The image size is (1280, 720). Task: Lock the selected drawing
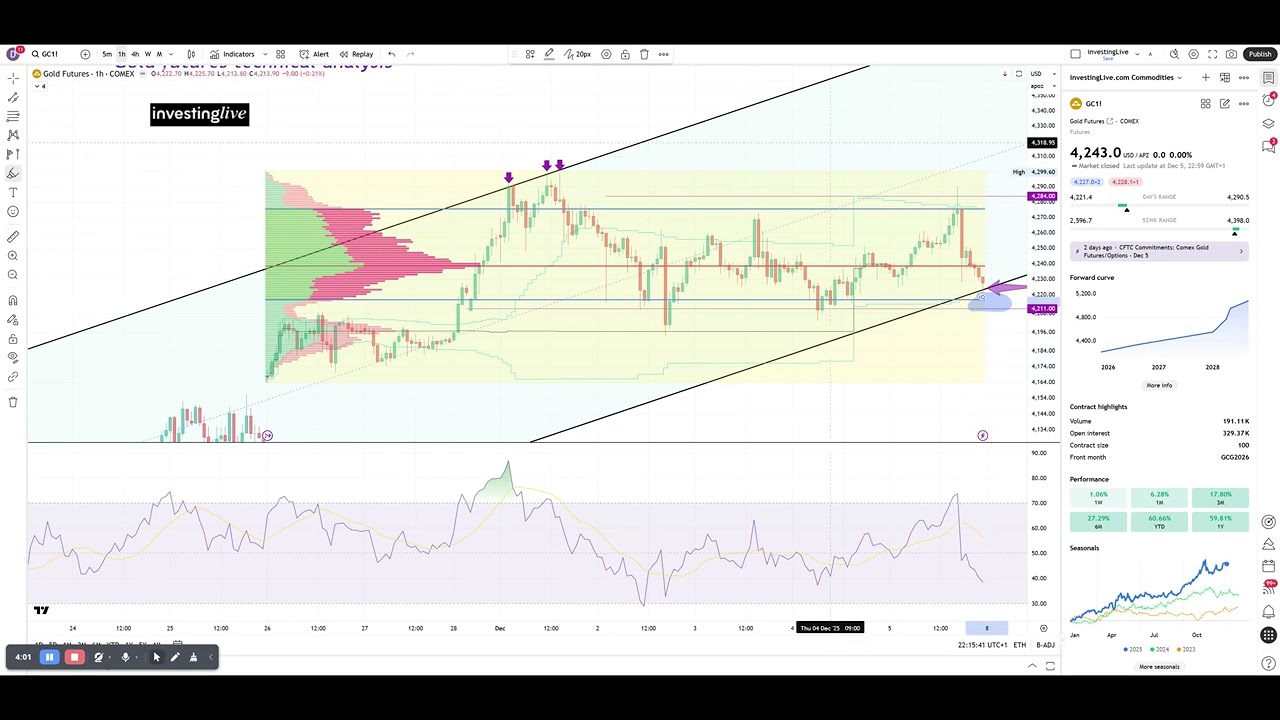point(625,54)
